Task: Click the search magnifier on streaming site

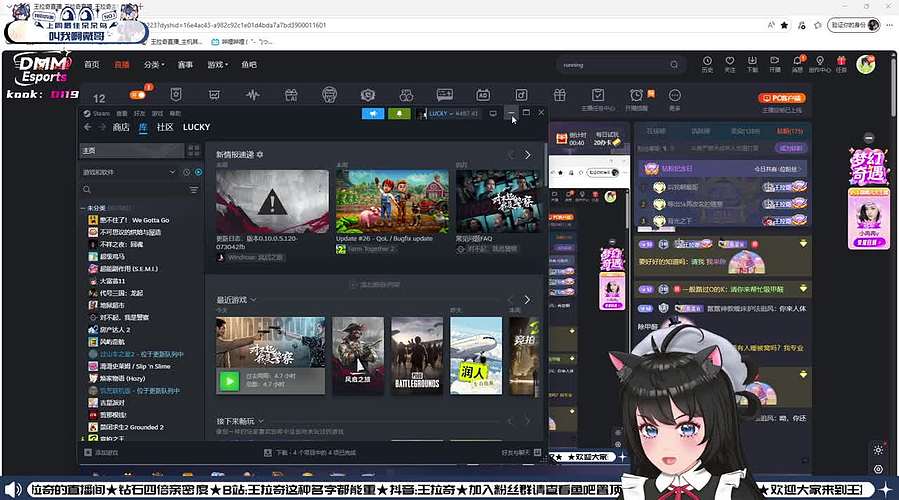Action: click(674, 65)
